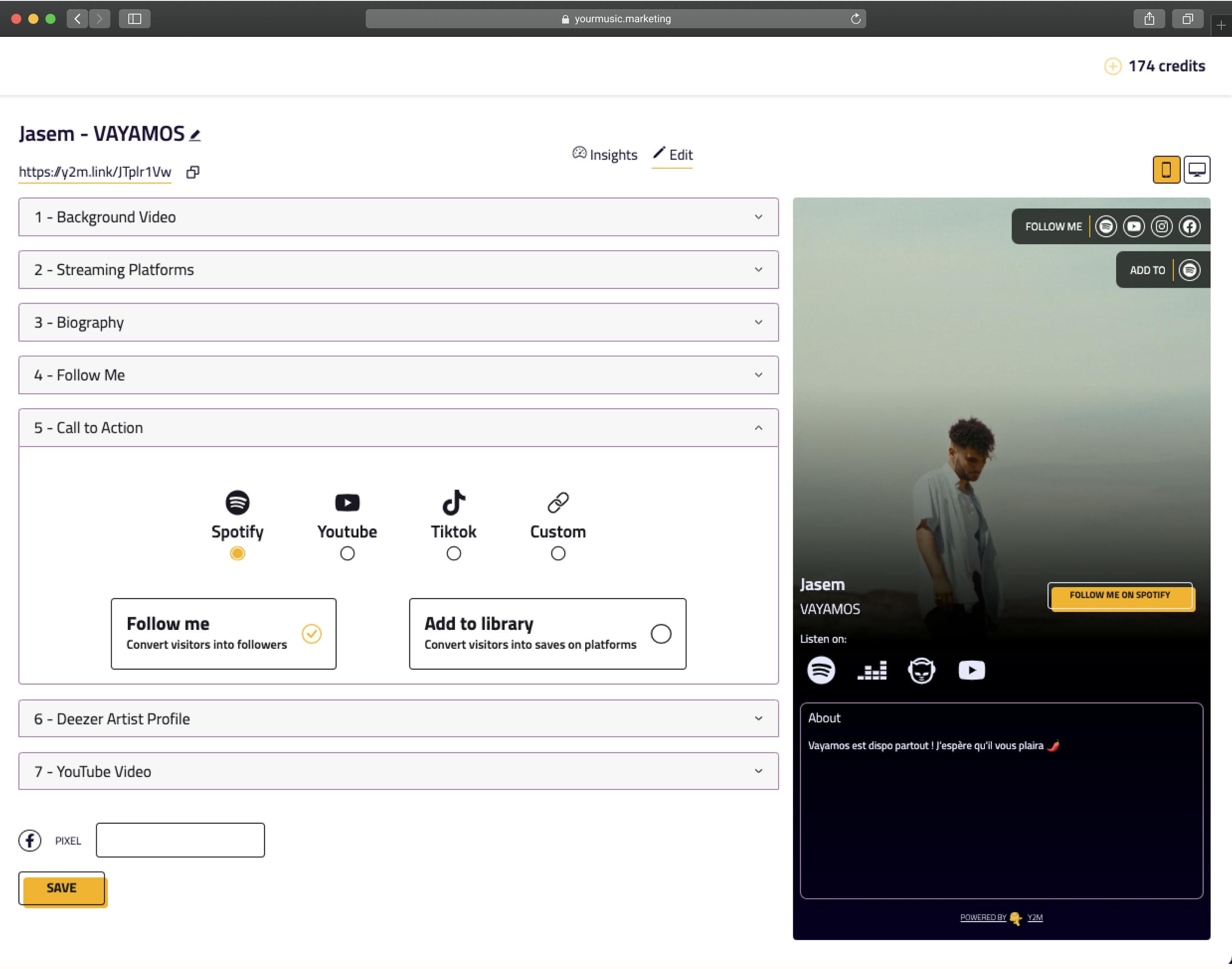Open the Safari share menu
Image resolution: width=1232 pixels, height=969 pixels.
click(1149, 19)
